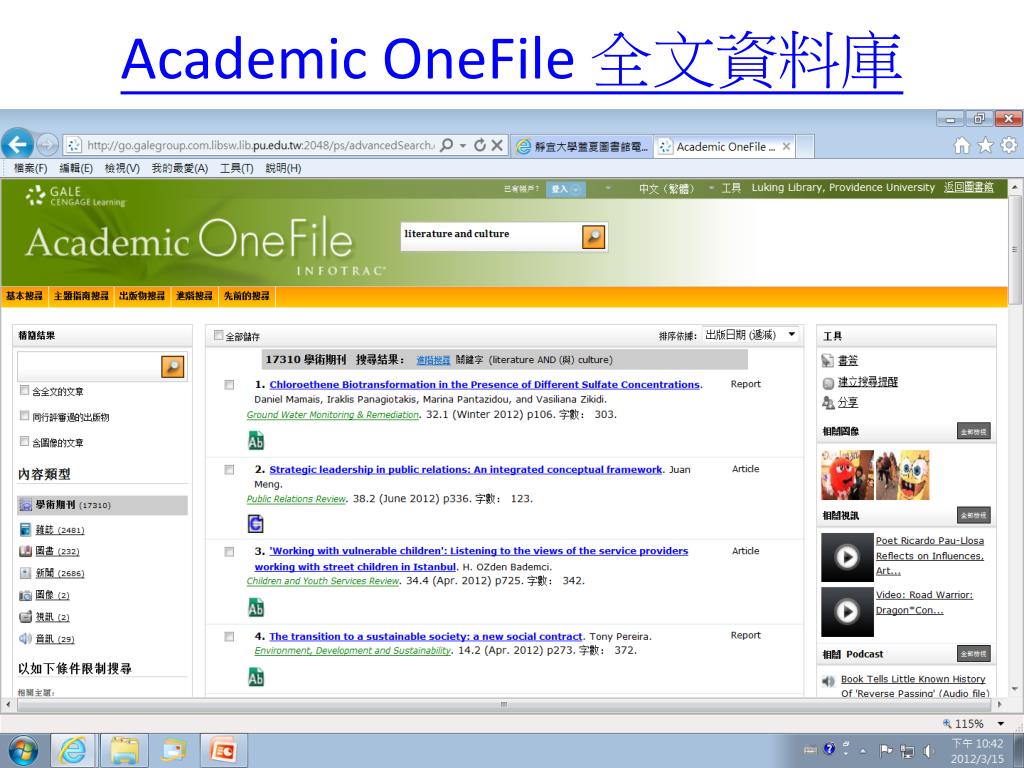Click the volume icon in system tray

tap(928, 751)
